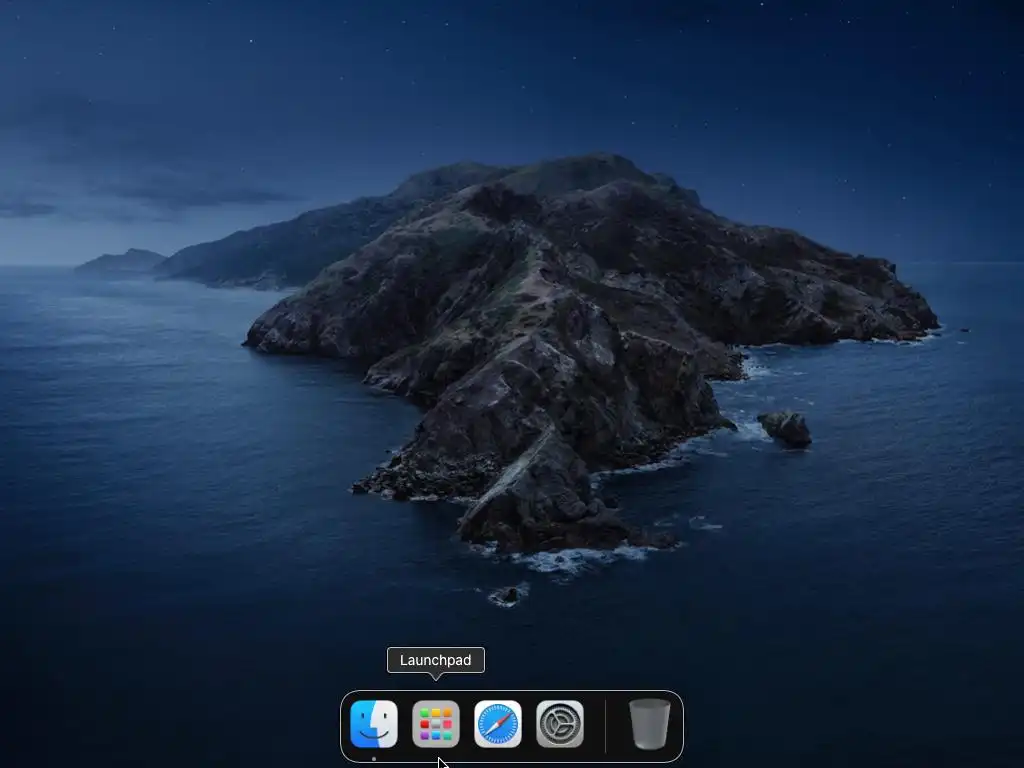Launch the Safari browser
The width and height of the screenshot is (1024, 768).
coord(498,724)
